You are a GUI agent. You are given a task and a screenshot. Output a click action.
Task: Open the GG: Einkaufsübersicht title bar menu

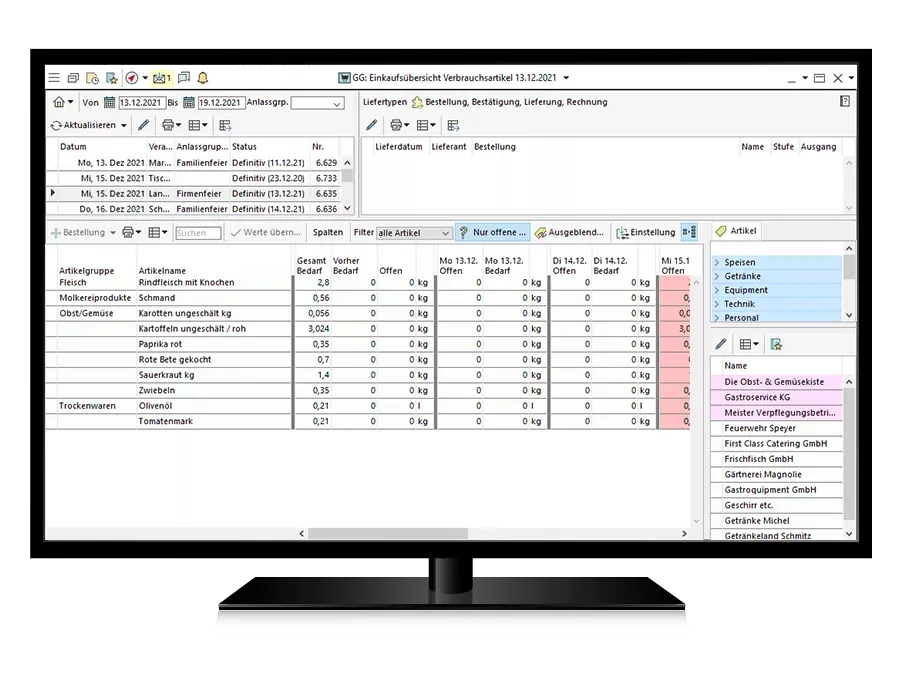point(565,77)
